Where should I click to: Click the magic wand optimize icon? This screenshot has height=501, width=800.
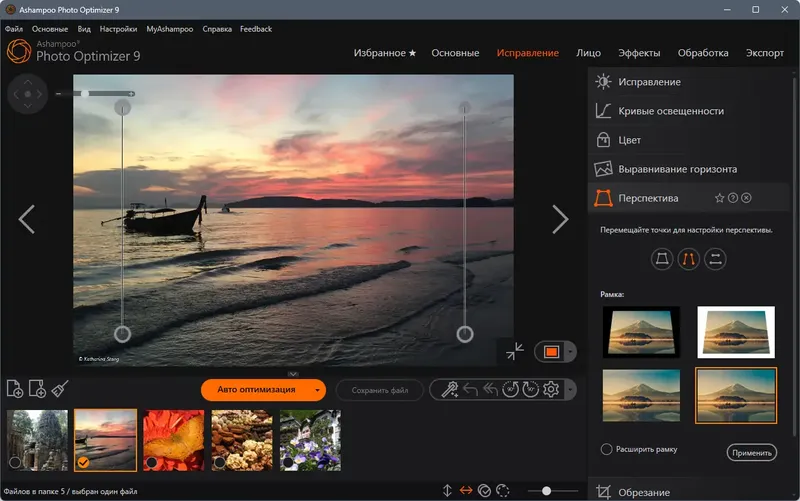(x=449, y=390)
